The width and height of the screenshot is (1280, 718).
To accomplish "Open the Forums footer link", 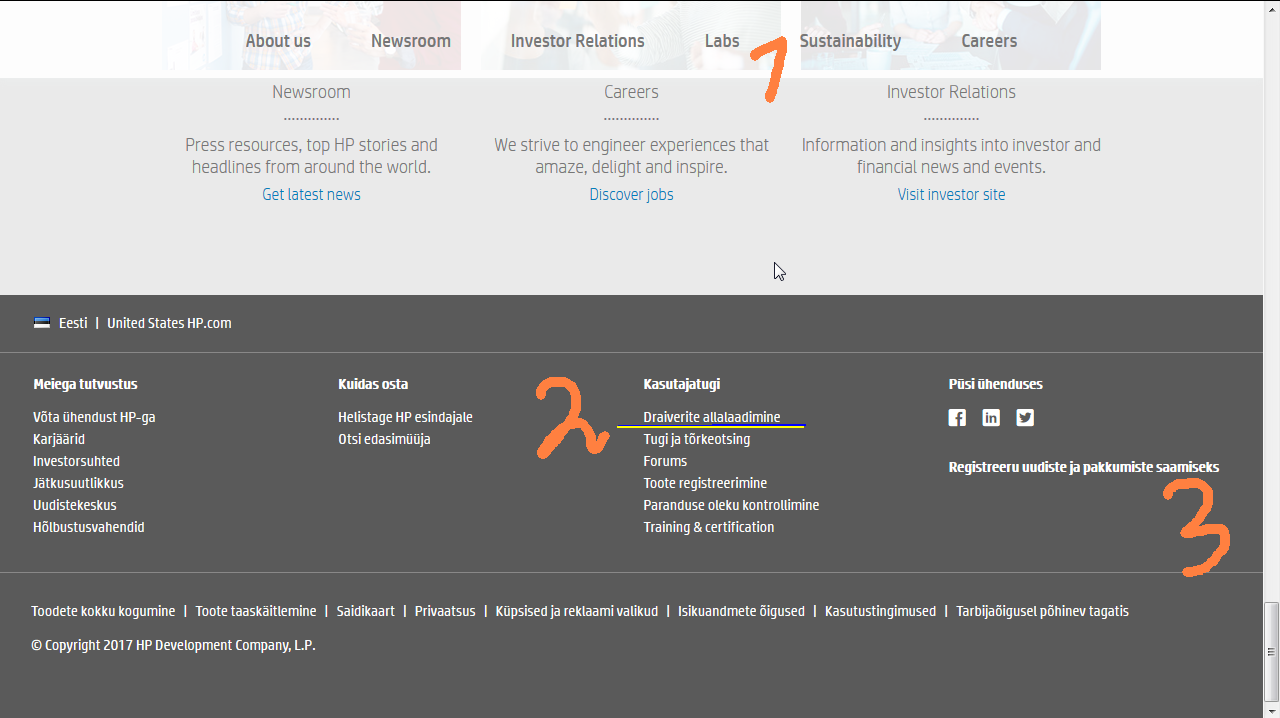I will click(x=665, y=461).
